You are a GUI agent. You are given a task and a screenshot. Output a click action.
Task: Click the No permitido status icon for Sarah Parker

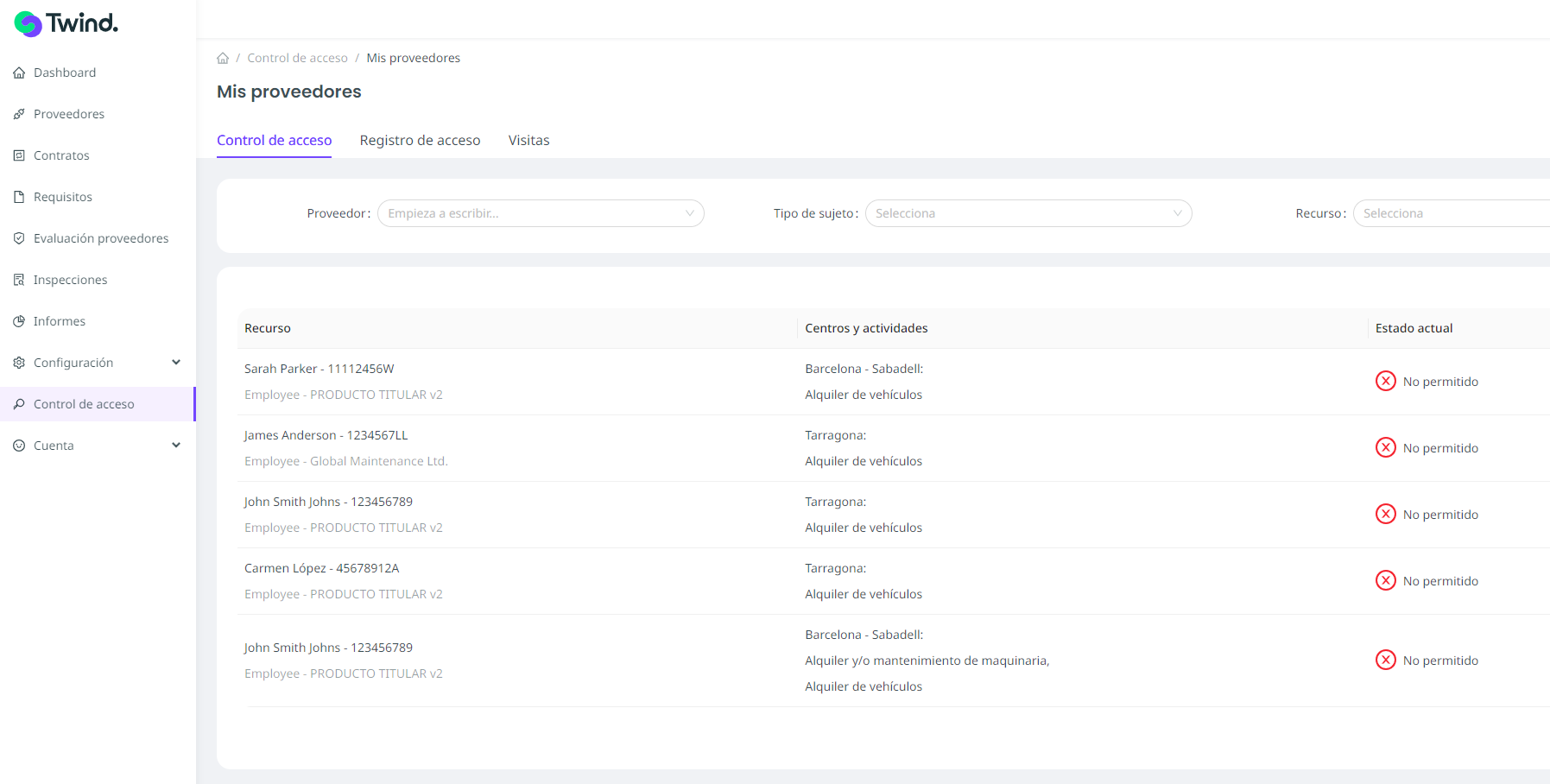(1386, 381)
